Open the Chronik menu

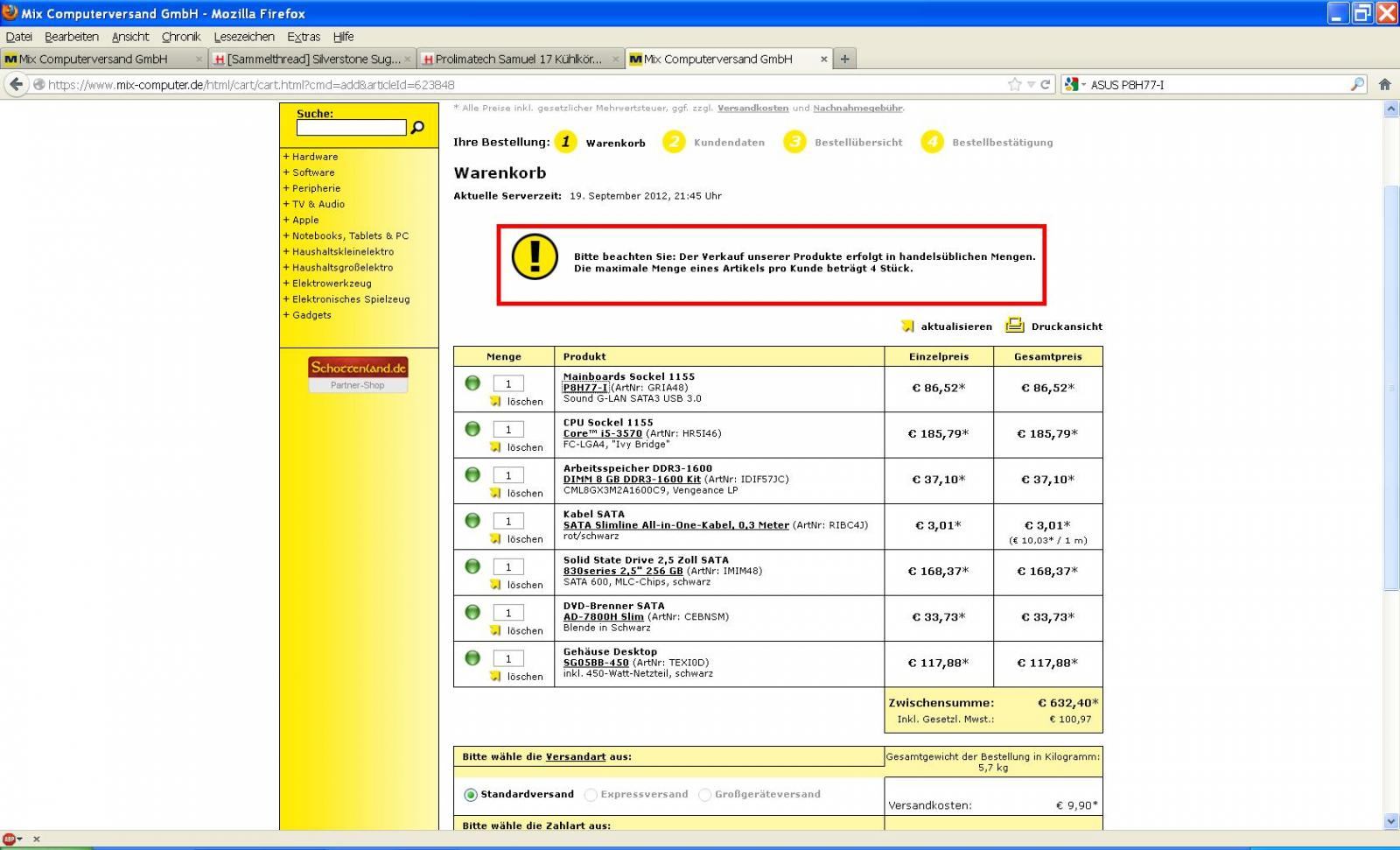pos(181,37)
